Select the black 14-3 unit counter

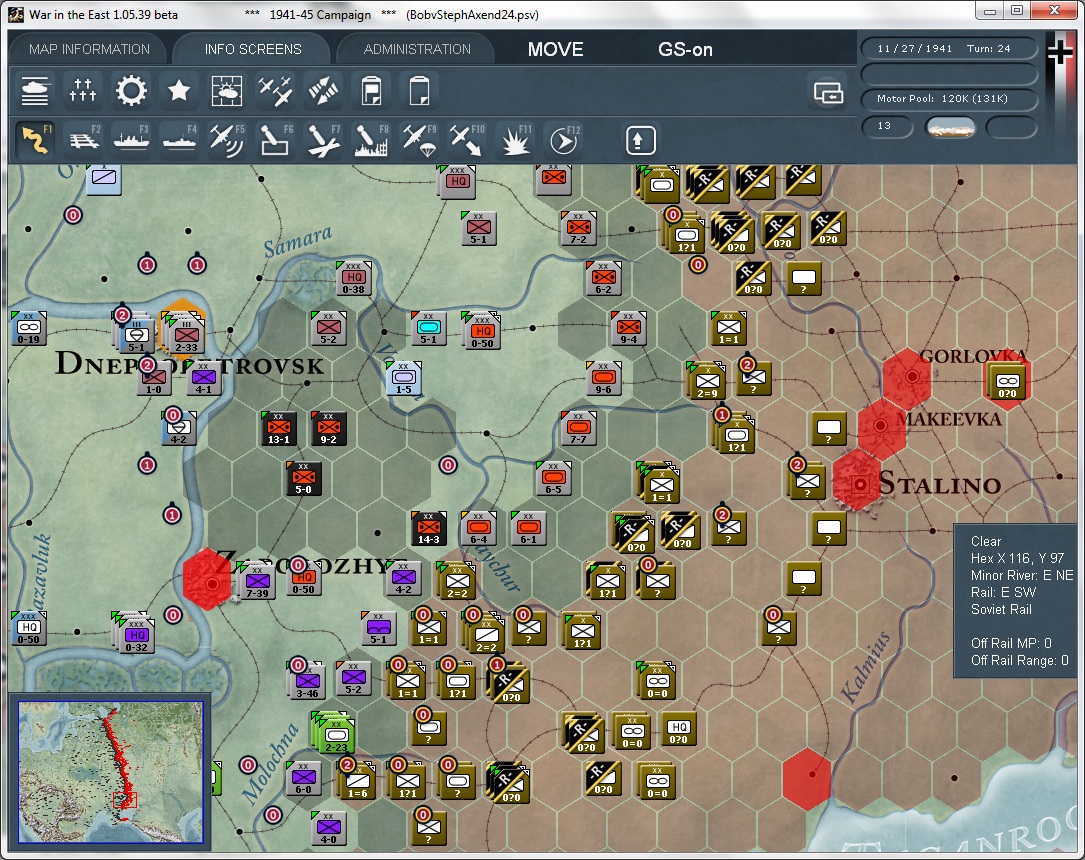(428, 529)
